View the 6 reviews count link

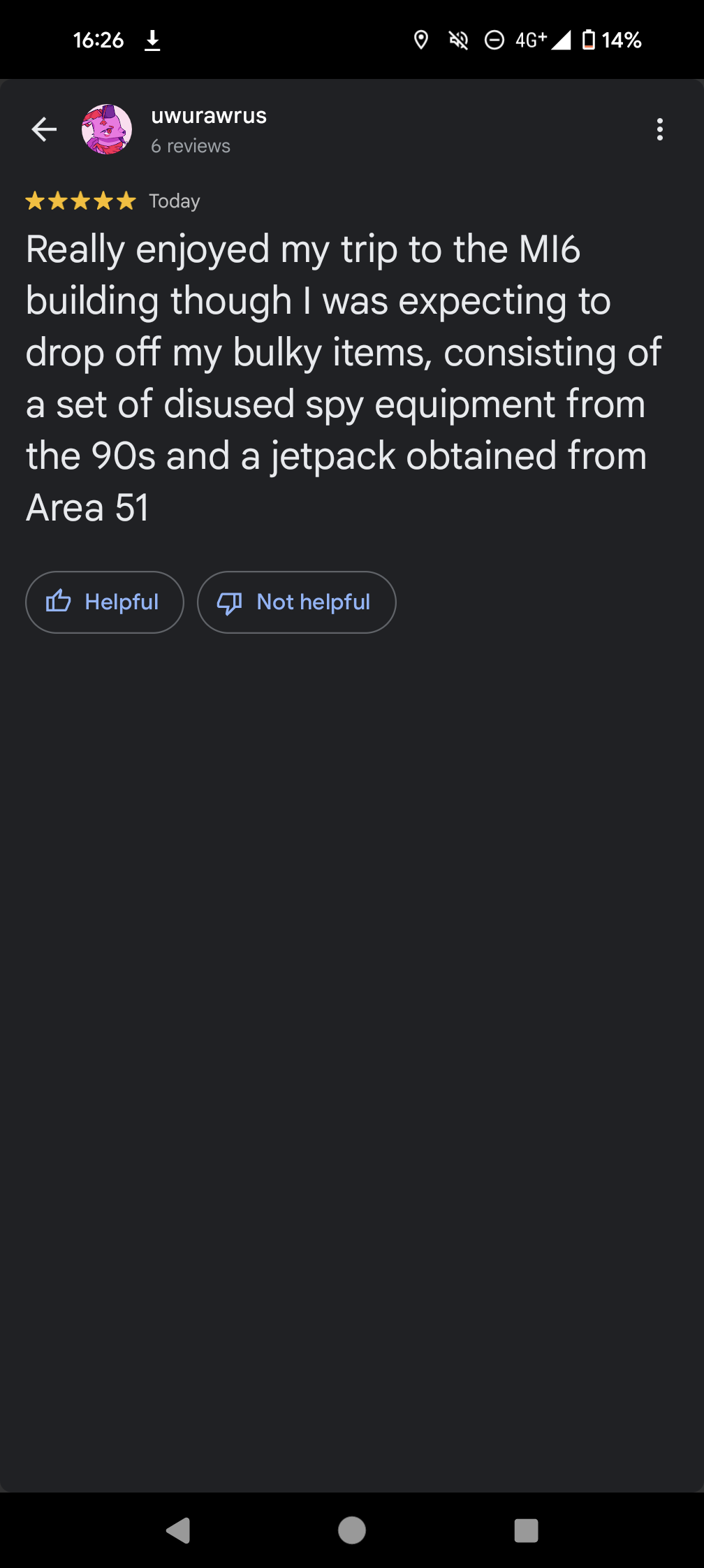tap(191, 146)
